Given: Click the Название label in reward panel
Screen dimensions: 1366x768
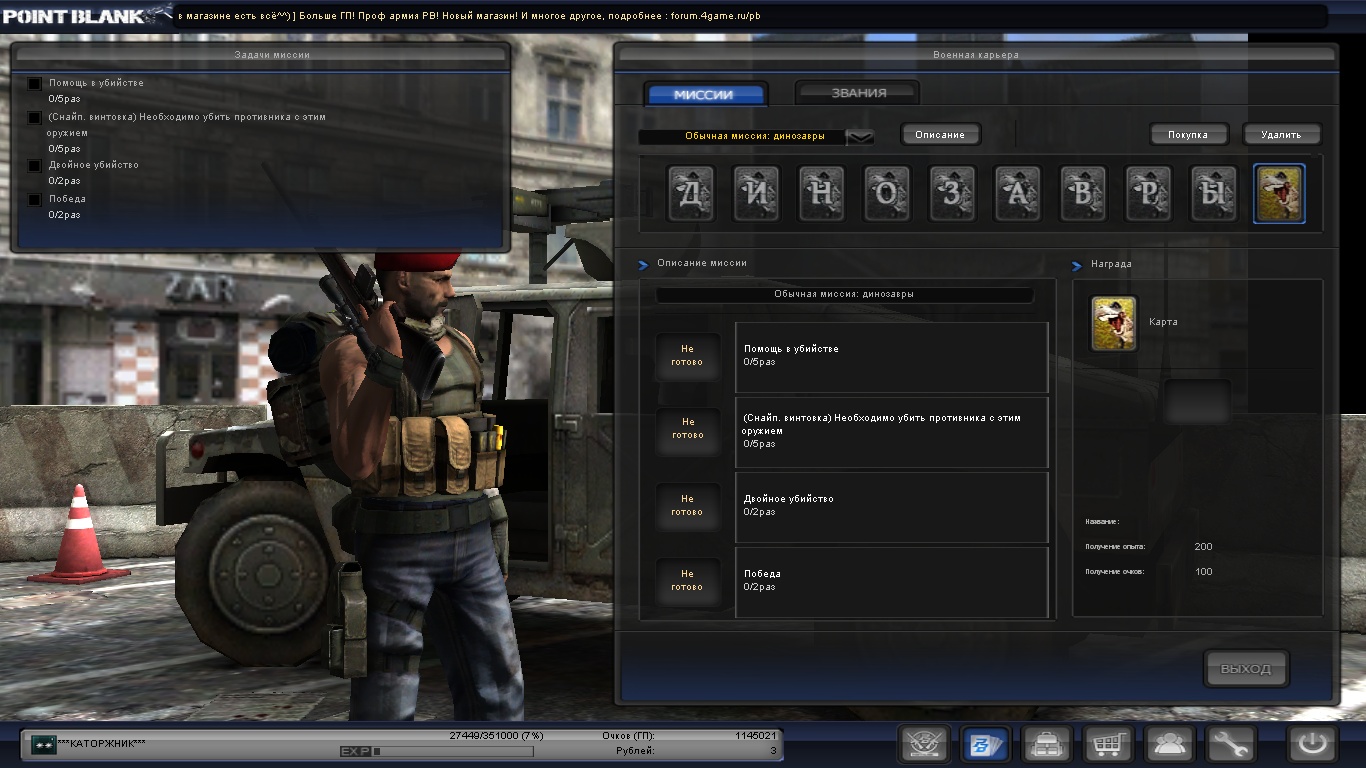Looking at the screenshot, I should [1102, 522].
